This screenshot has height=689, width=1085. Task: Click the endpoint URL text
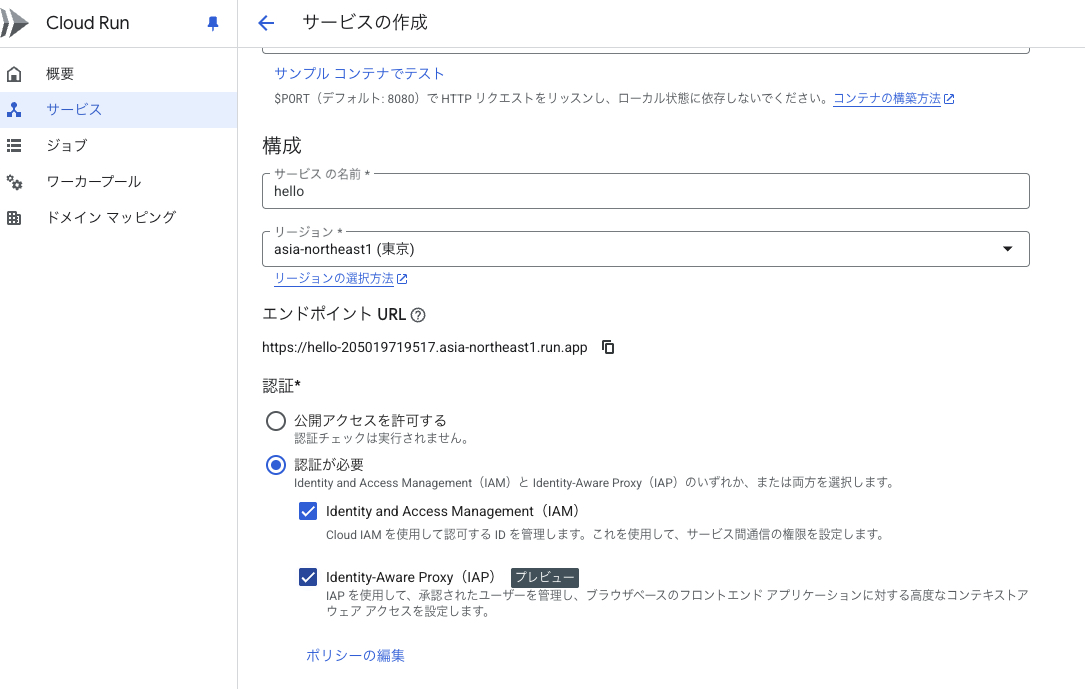pyautogui.click(x=425, y=347)
